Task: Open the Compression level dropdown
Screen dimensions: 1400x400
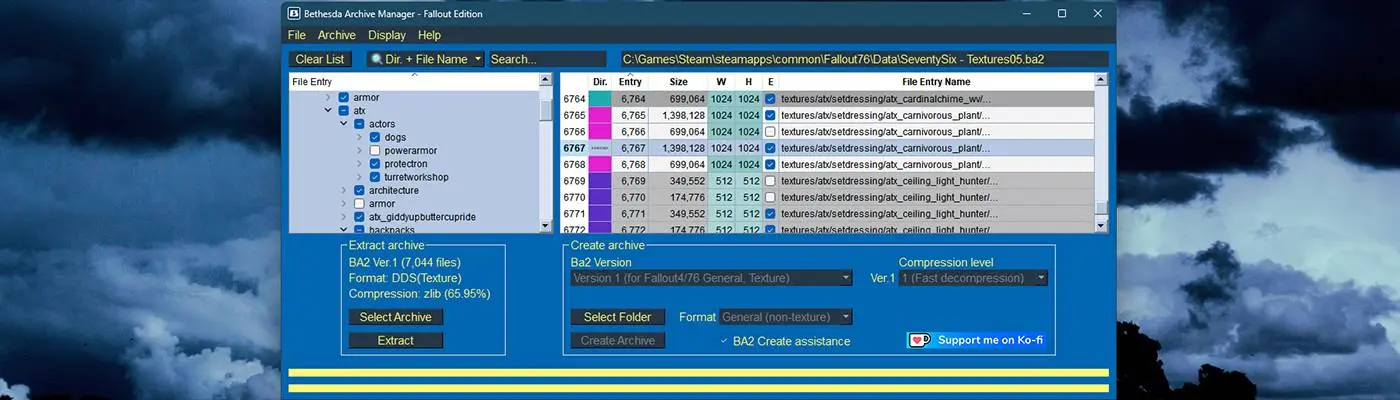Action: click(x=973, y=278)
